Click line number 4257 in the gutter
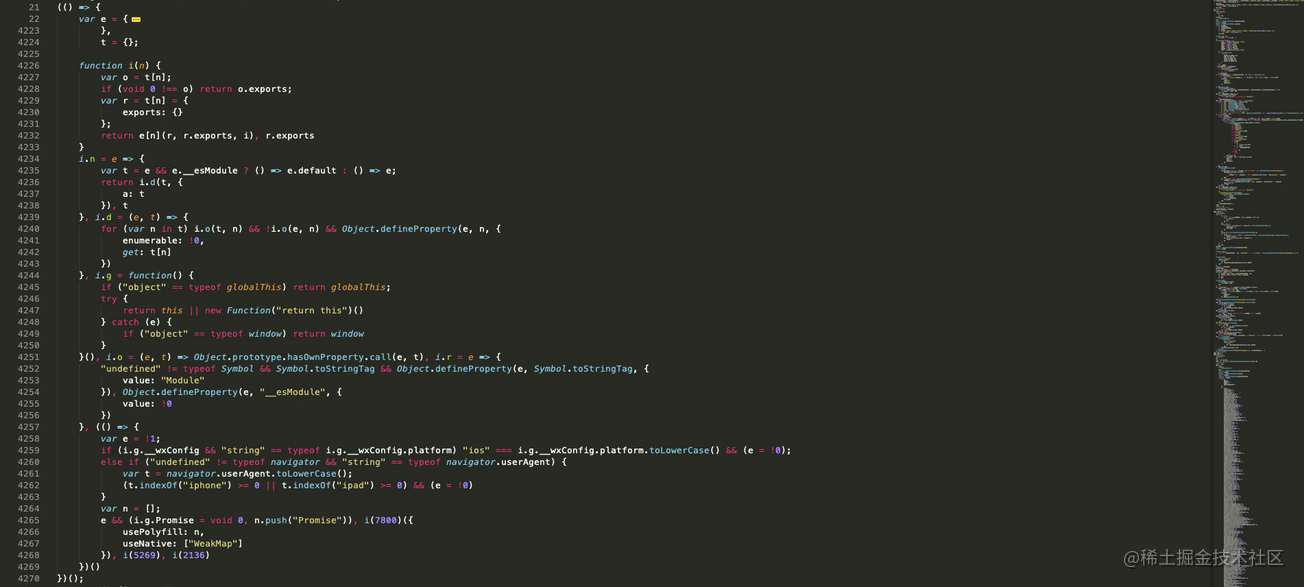 click(x=28, y=427)
